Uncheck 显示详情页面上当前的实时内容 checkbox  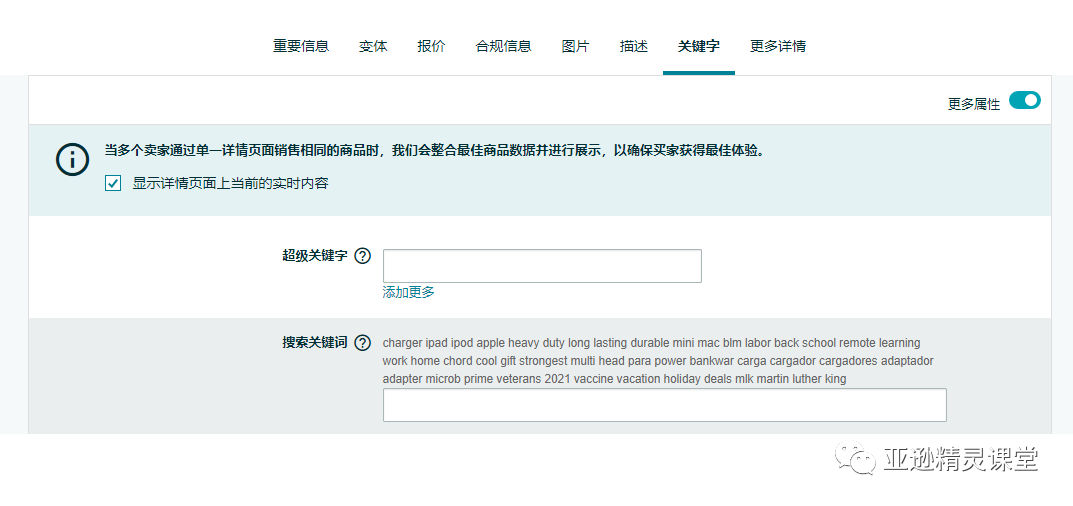(113, 184)
